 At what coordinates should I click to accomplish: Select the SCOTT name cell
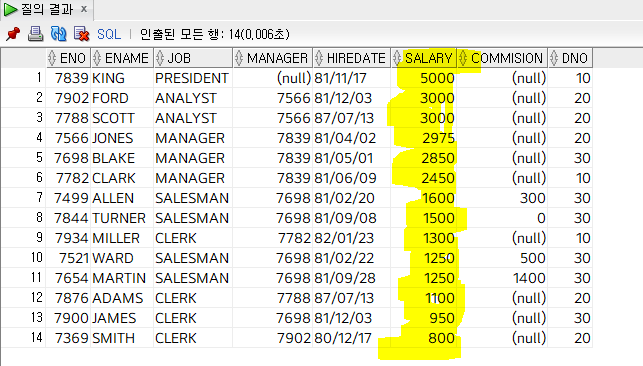click(122, 118)
